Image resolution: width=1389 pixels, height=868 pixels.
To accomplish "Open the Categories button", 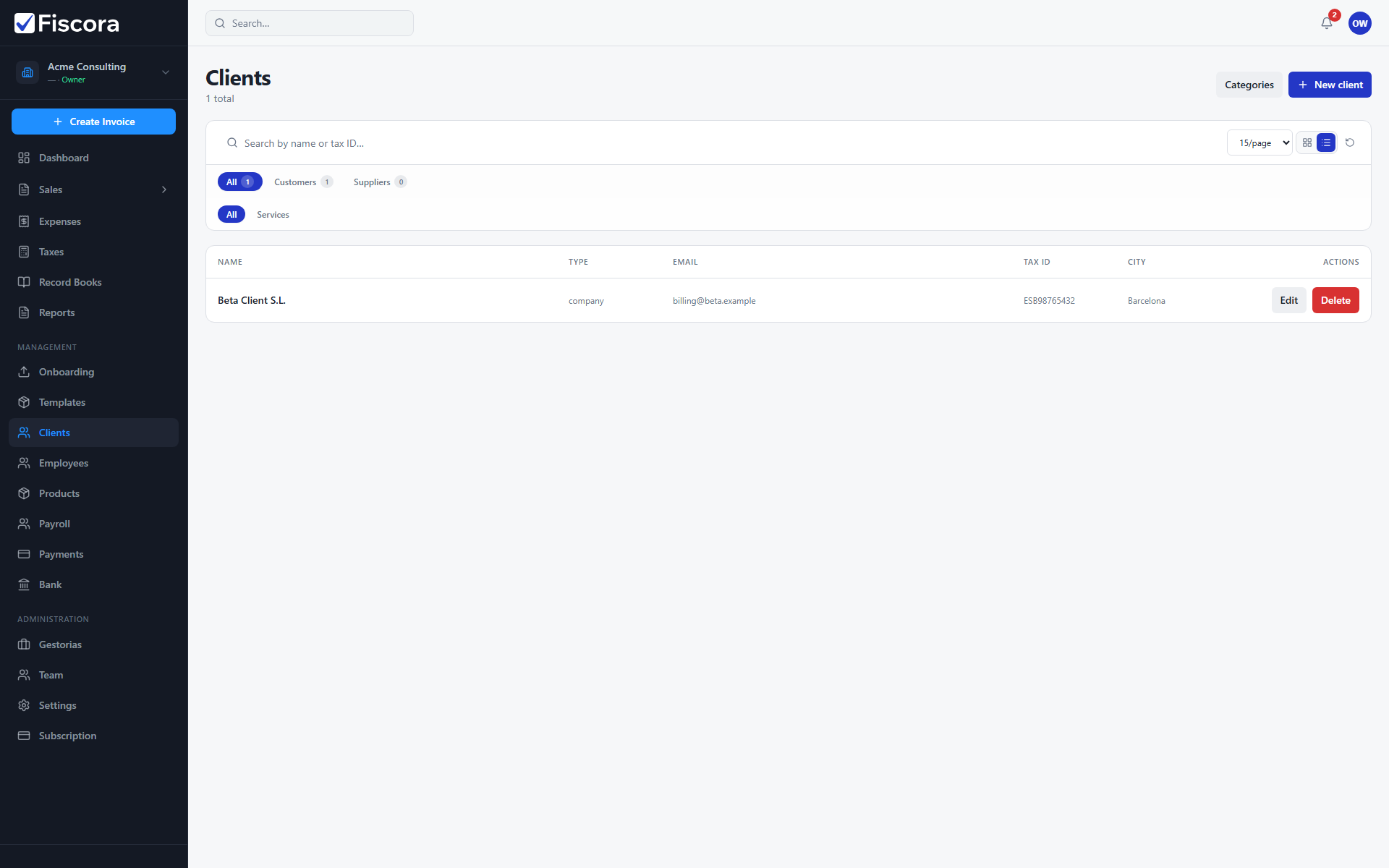I will (1249, 85).
